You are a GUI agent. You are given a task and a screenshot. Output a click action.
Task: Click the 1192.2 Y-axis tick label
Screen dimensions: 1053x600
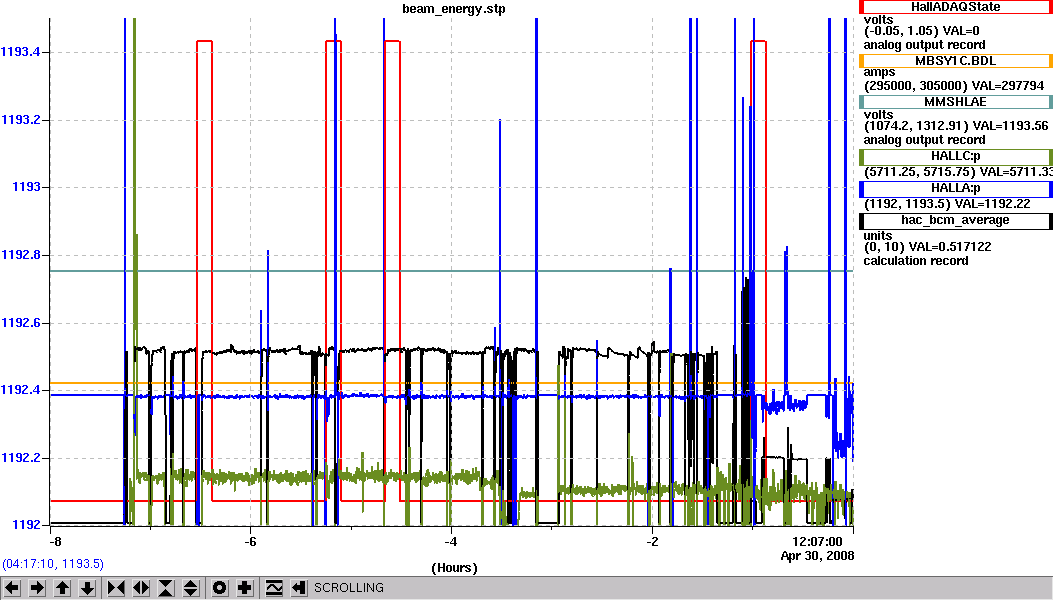coord(21,458)
